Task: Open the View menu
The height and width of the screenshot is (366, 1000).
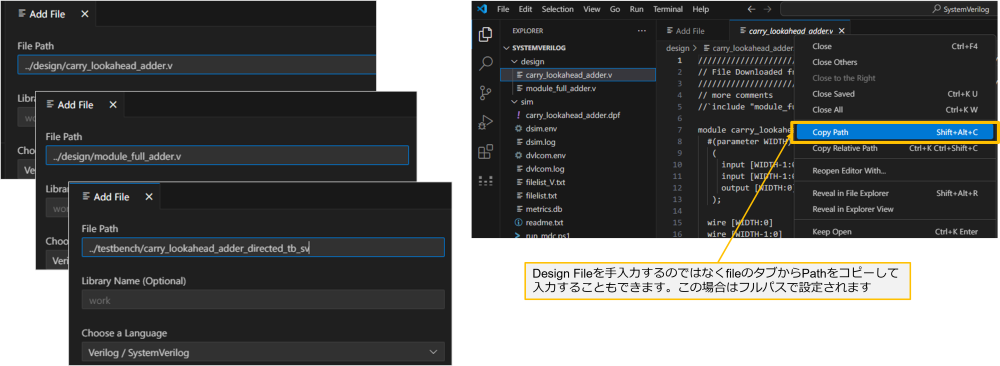Action: click(592, 10)
